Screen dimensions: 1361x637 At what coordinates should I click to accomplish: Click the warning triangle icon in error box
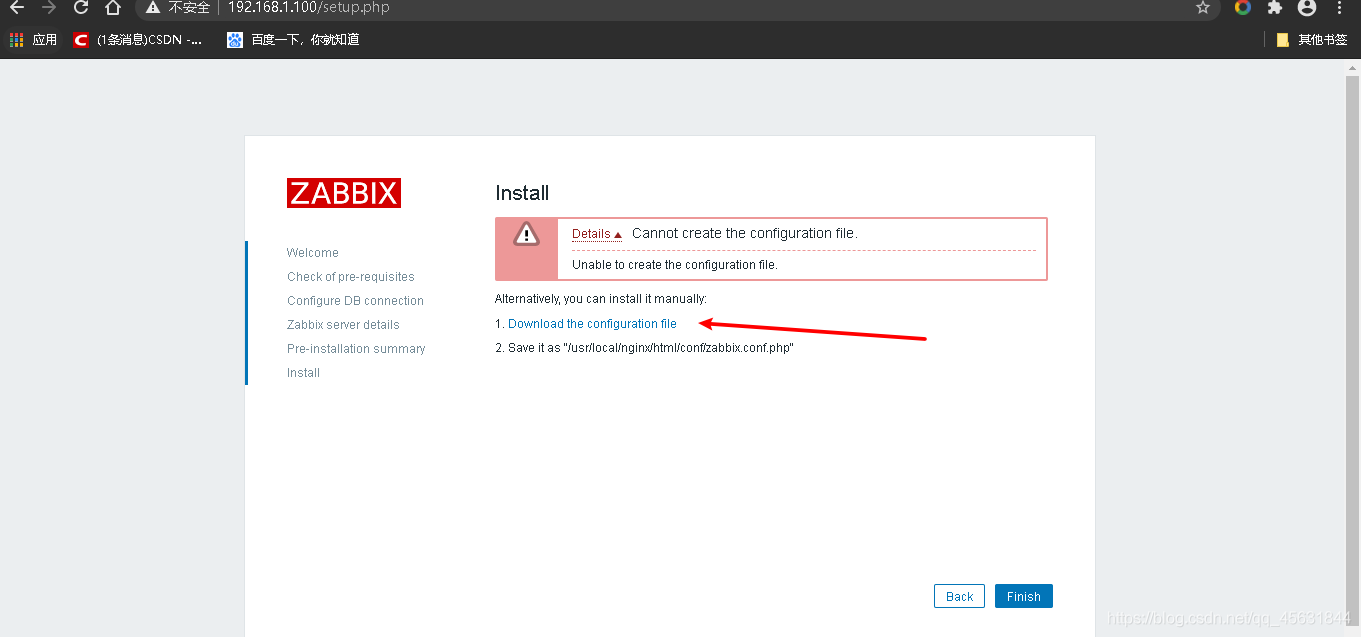(x=526, y=234)
